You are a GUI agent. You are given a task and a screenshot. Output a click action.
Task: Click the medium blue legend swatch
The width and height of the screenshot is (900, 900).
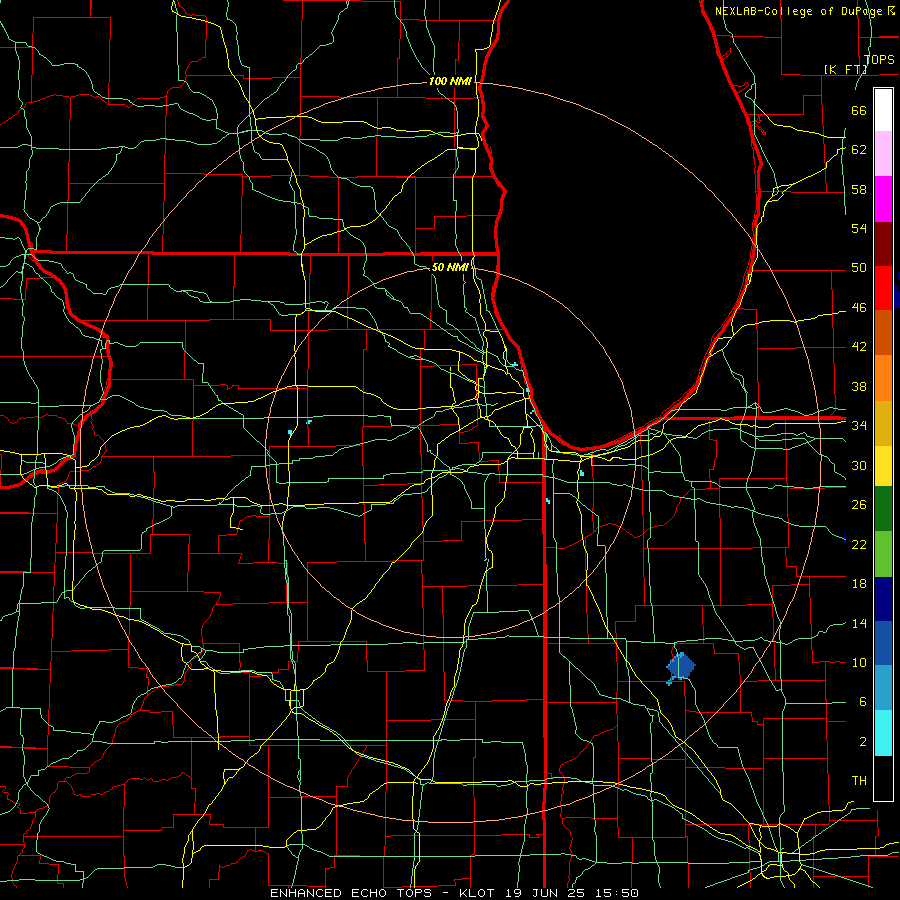(x=883, y=643)
